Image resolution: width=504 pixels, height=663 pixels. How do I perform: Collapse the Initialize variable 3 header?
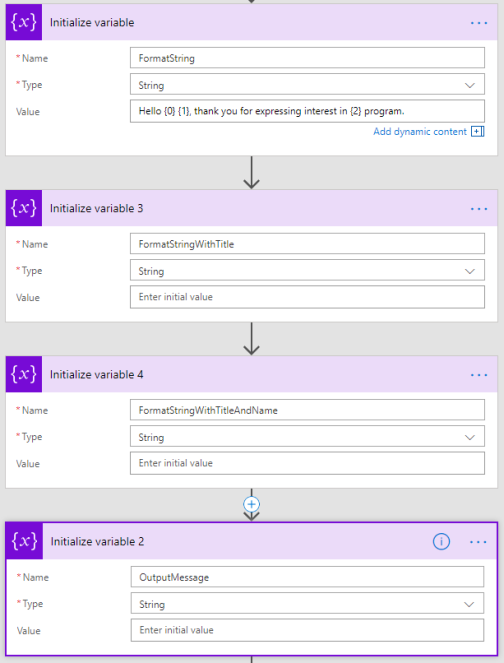pos(254,208)
